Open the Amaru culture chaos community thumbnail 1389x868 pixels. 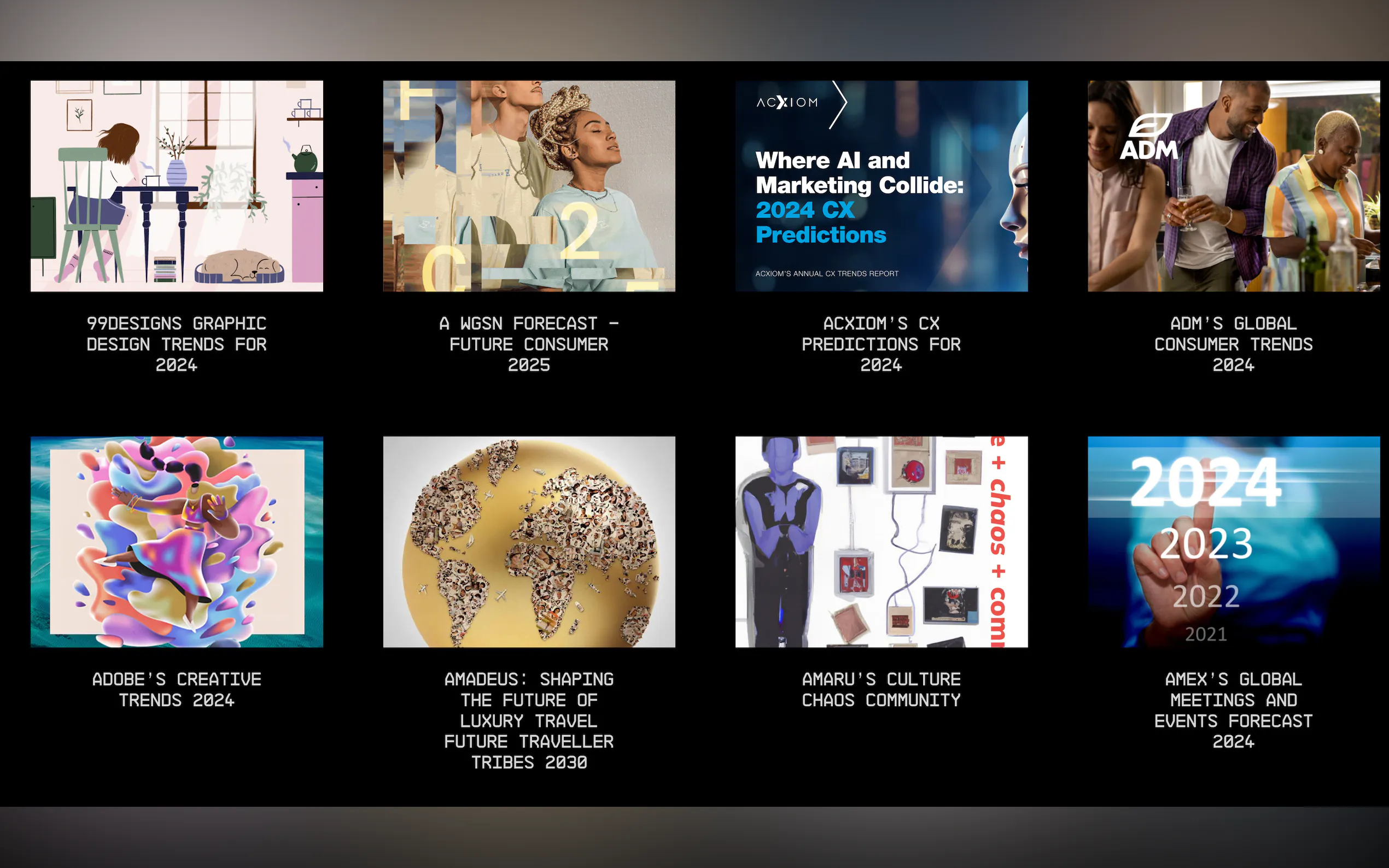tap(882, 542)
